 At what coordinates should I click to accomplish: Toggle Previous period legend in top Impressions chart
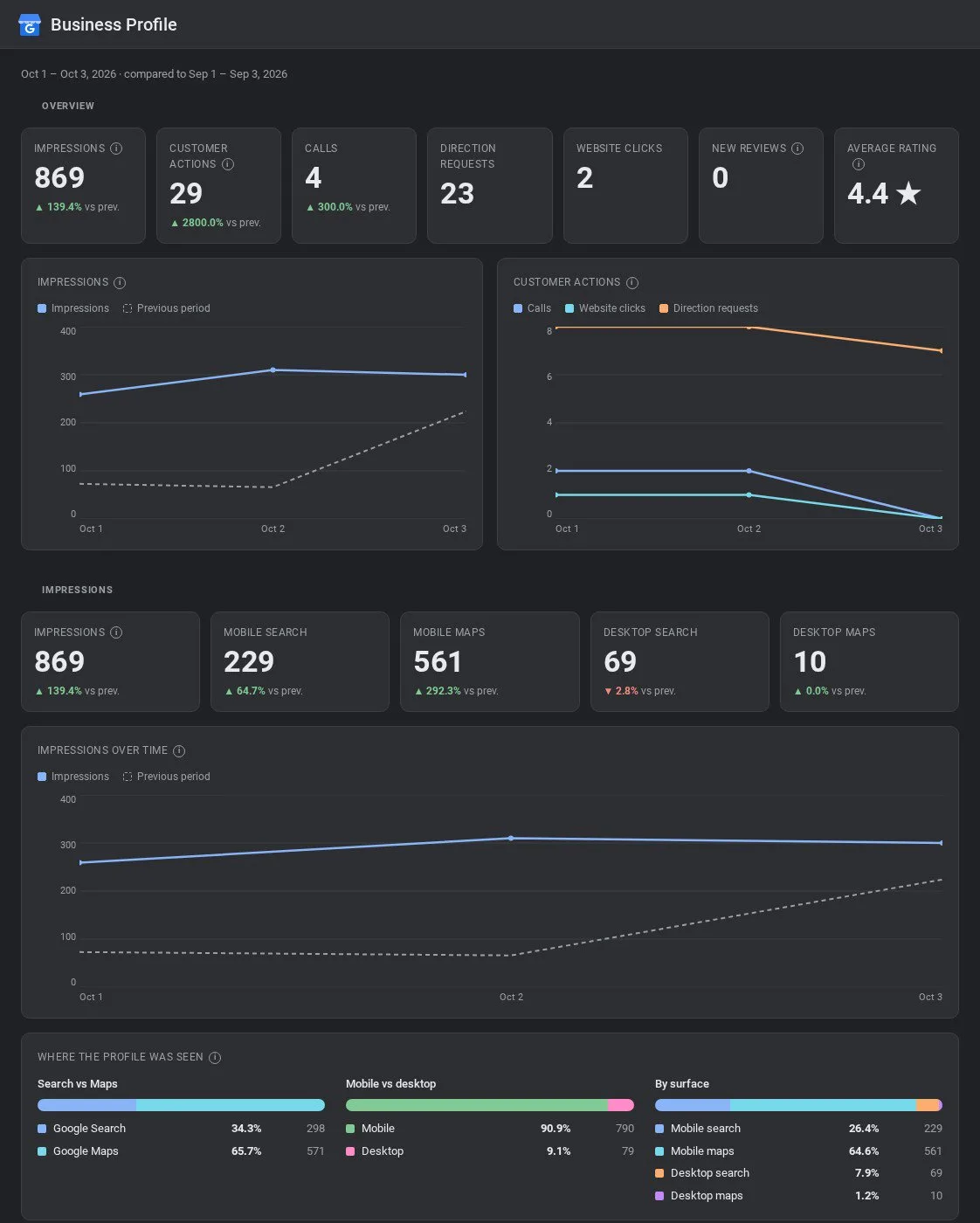(x=167, y=308)
